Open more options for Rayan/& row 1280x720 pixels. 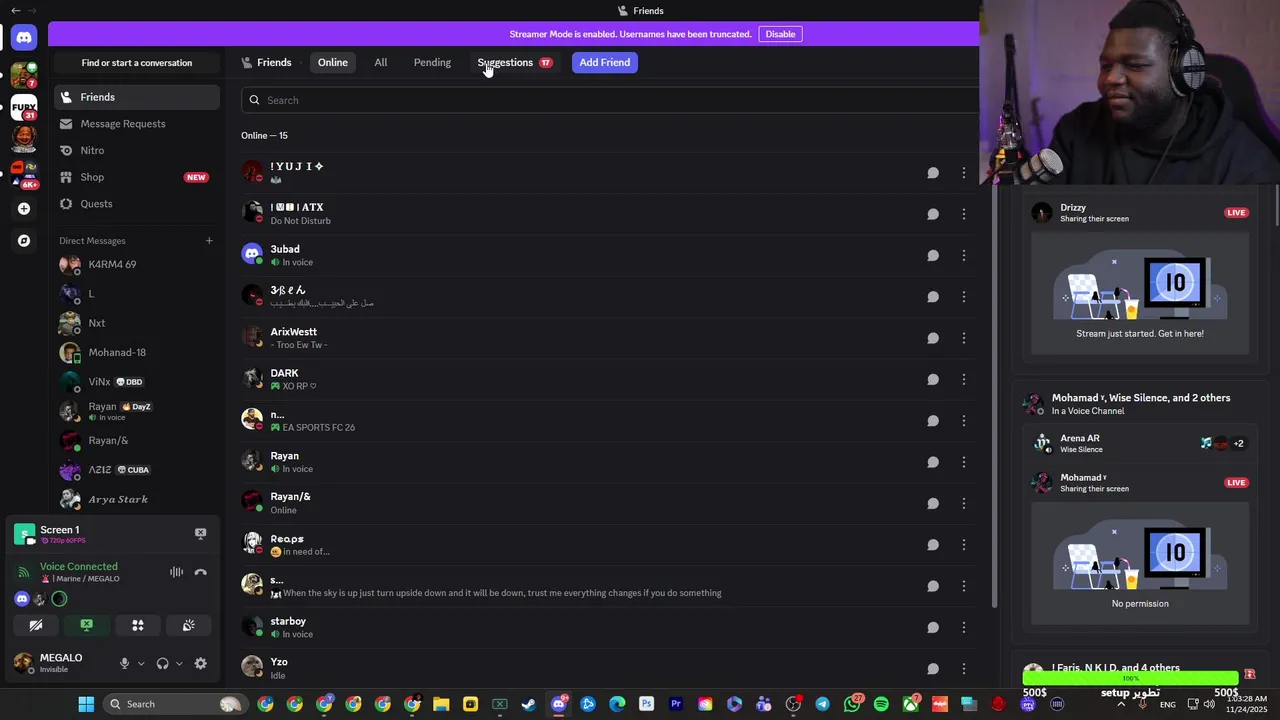tap(964, 503)
